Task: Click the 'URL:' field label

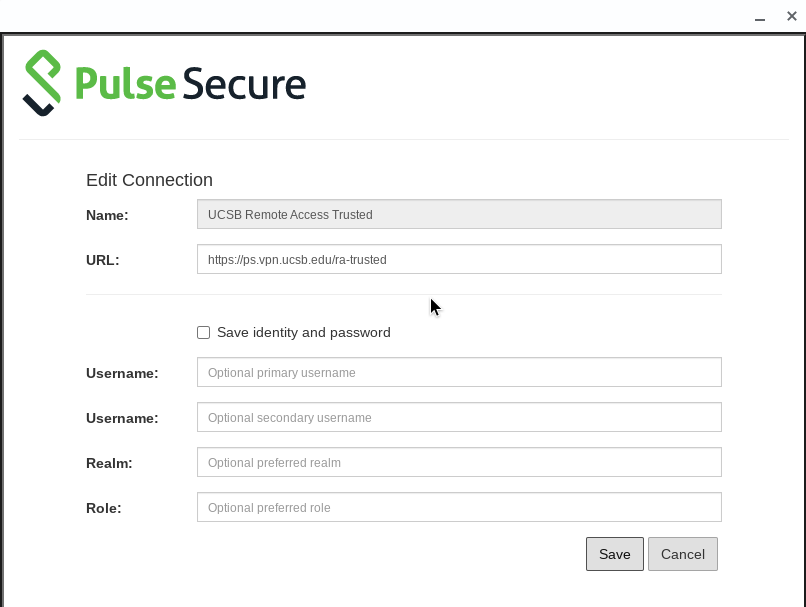Action: pyautogui.click(x=103, y=260)
